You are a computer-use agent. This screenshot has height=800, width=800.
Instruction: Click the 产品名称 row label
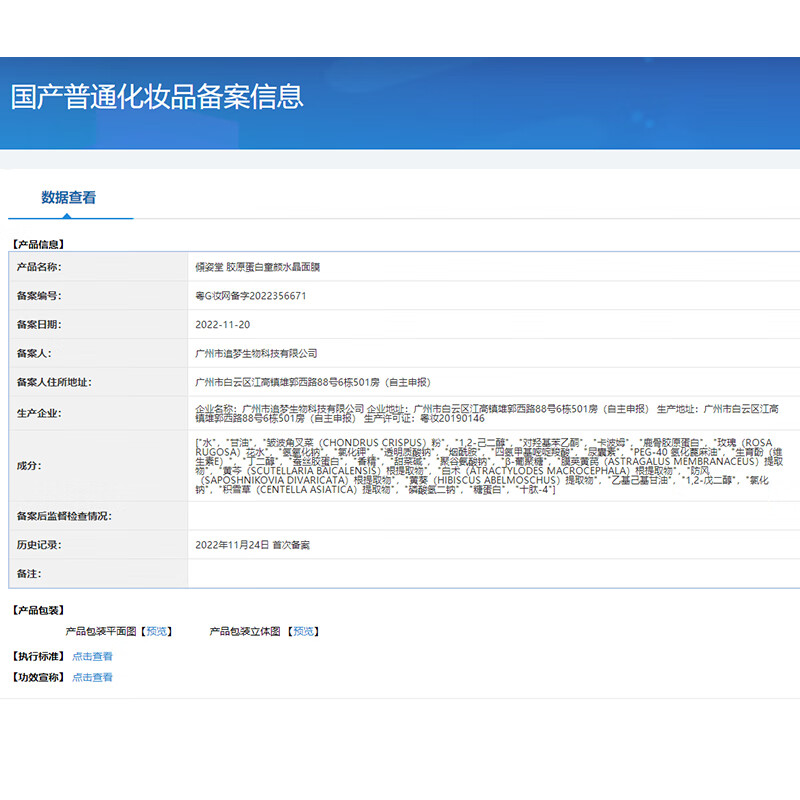pos(39,267)
